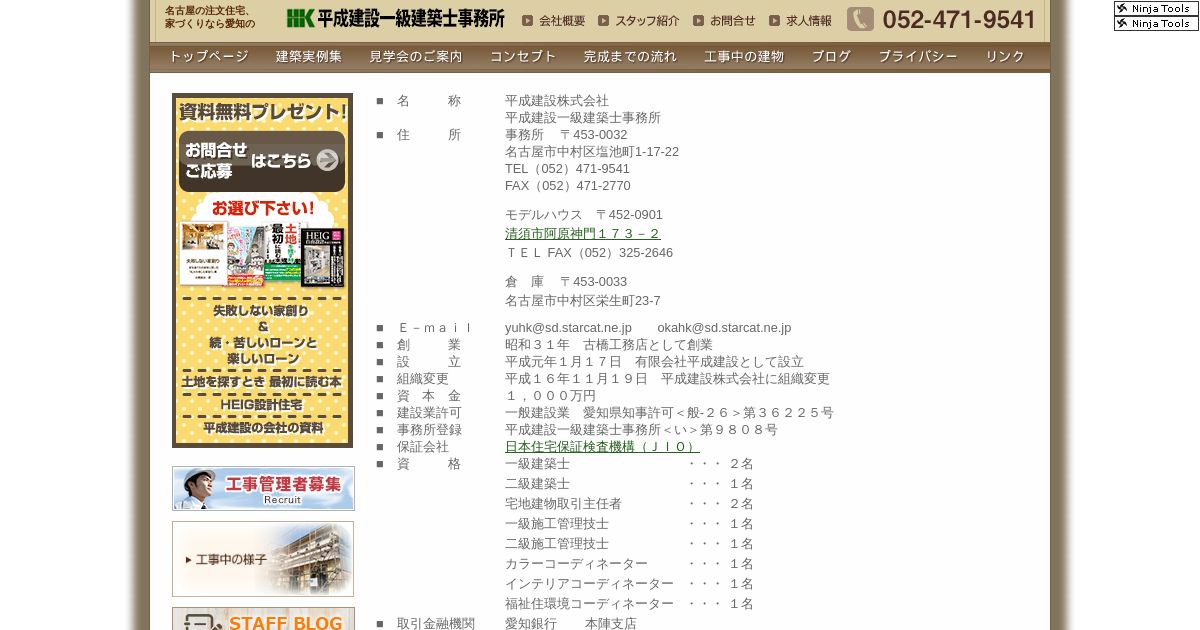1200x630 pixels.
Task: Click the capital value １，０００万円
Action: point(550,396)
